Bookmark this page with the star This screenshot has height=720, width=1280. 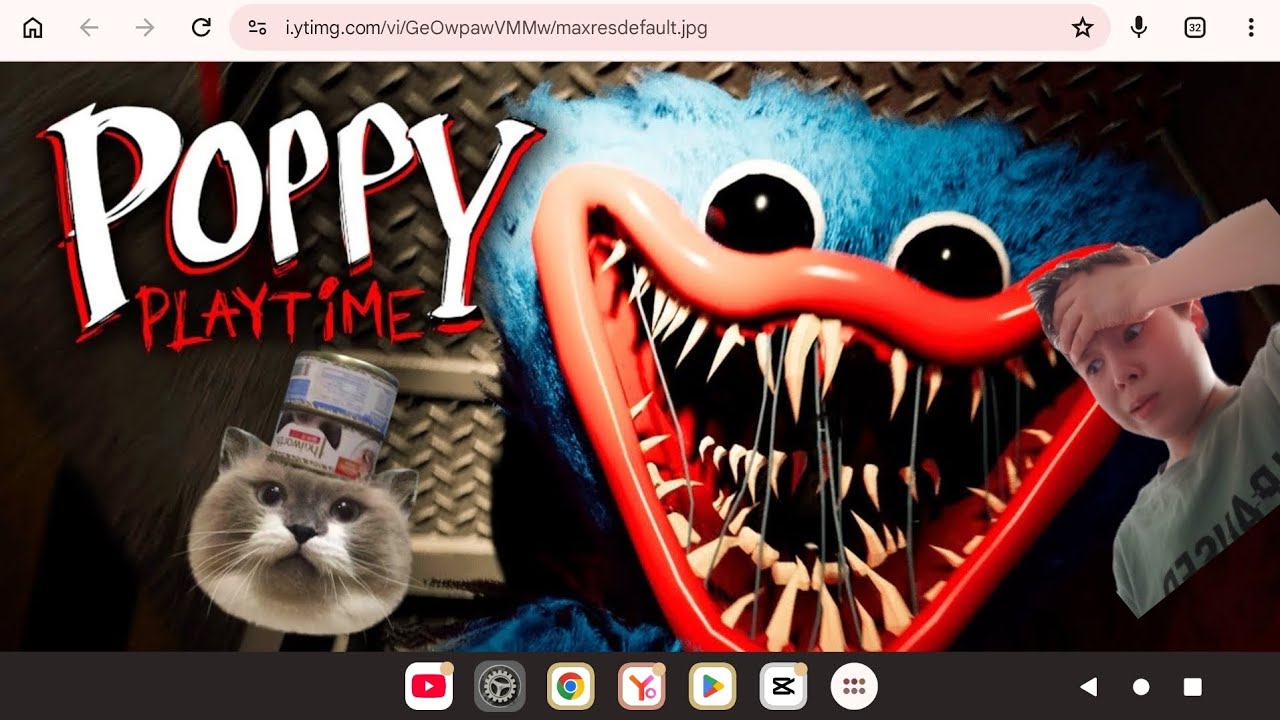[x=1082, y=28]
